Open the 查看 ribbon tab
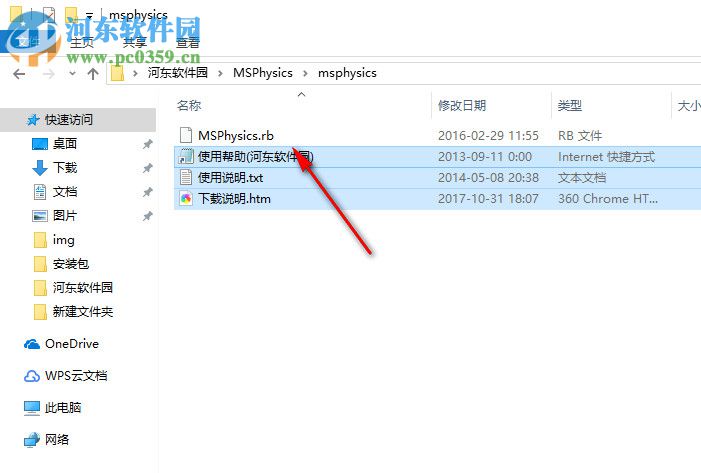The height and width of the screenshot is (473, 701). click(187, 43)
